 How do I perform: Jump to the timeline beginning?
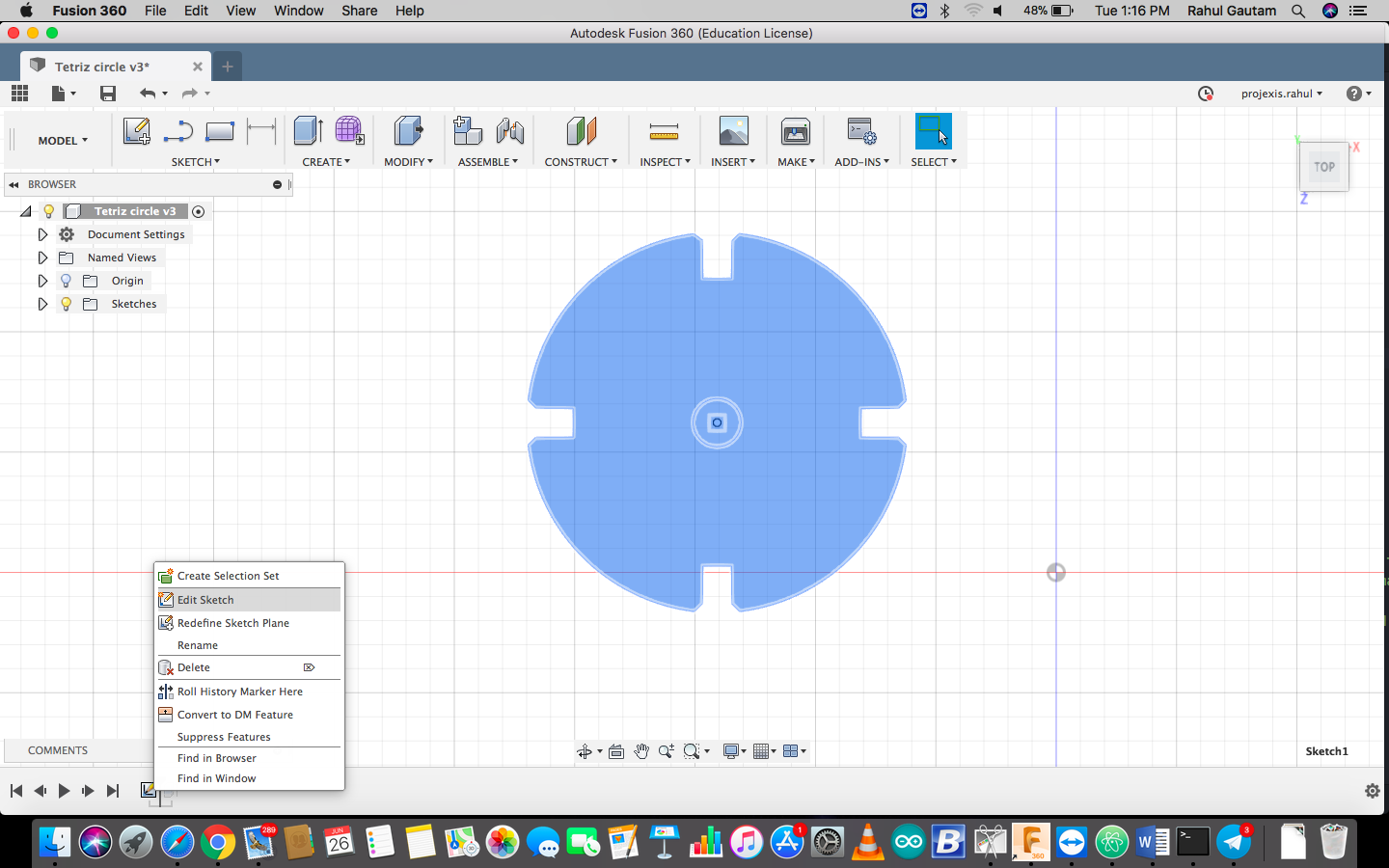(15, 791)
